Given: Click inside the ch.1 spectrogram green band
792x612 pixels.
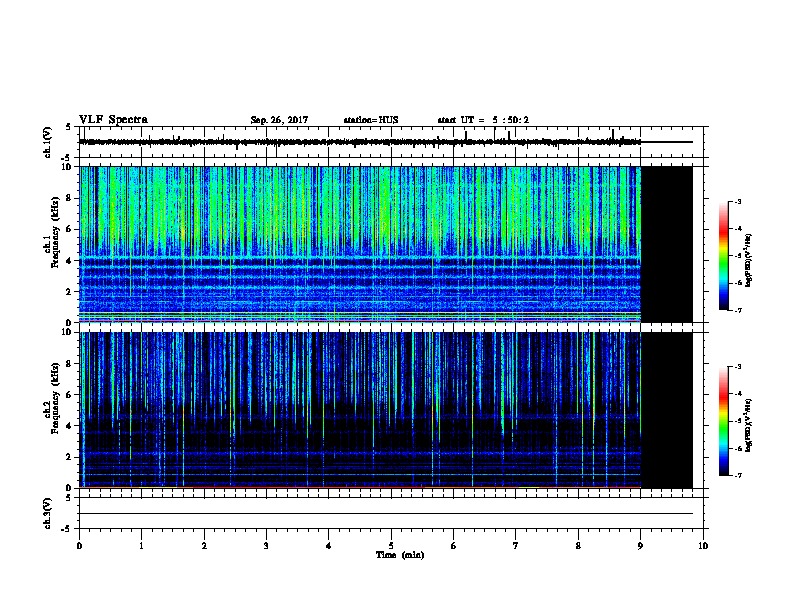Looking at the screenshot, I should [x=360, y=207].
